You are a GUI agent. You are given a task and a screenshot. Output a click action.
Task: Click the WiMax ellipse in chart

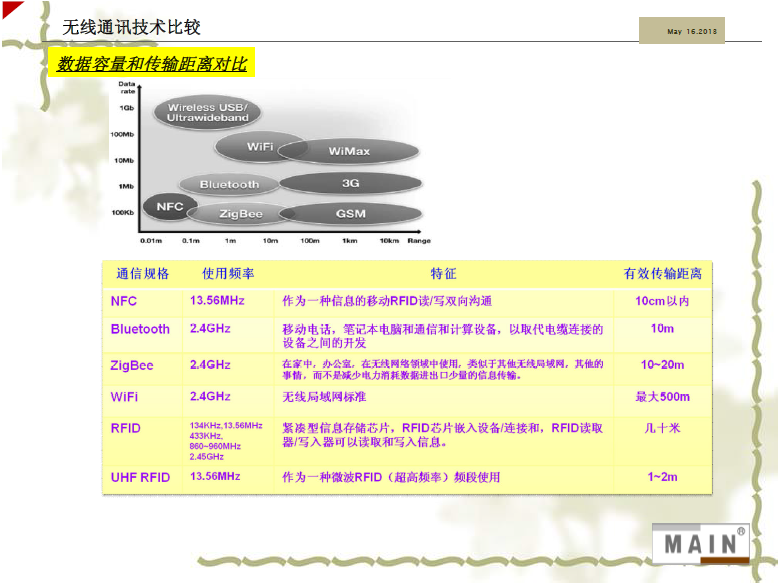point(349,151)
